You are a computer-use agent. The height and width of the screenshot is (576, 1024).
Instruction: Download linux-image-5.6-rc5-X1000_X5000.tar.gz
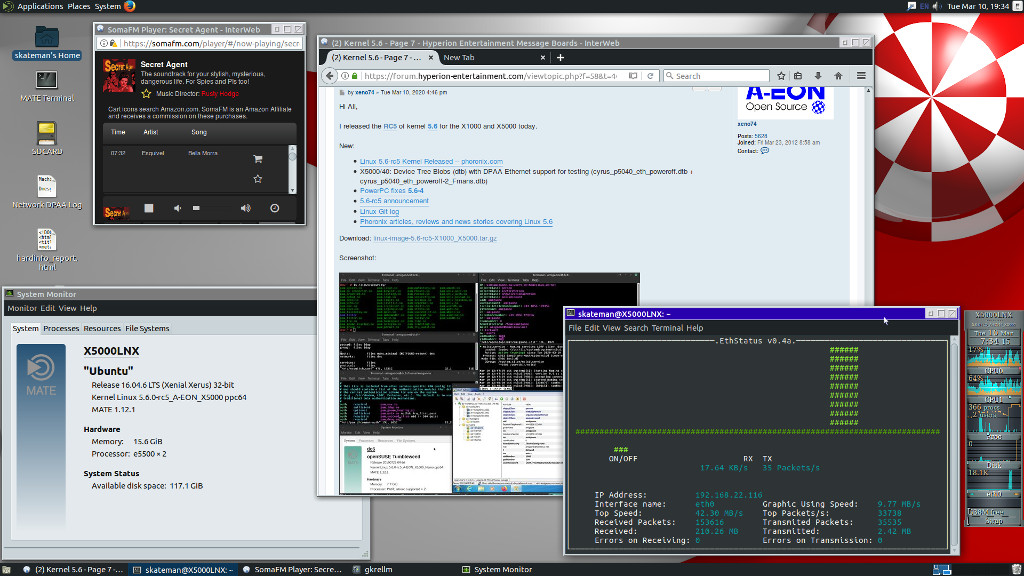pyautogui.click(x=435, y=238)
